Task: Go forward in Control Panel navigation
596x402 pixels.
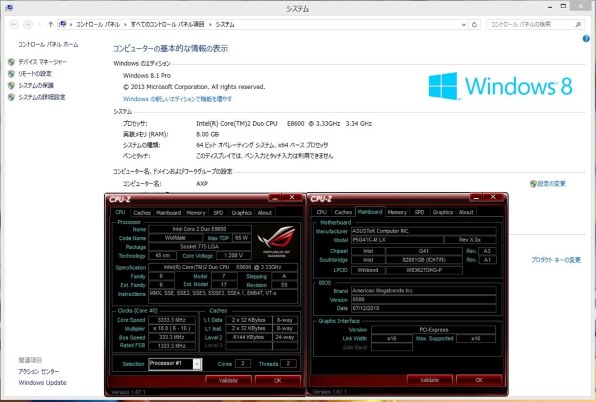Action: (x=28, y=24)
